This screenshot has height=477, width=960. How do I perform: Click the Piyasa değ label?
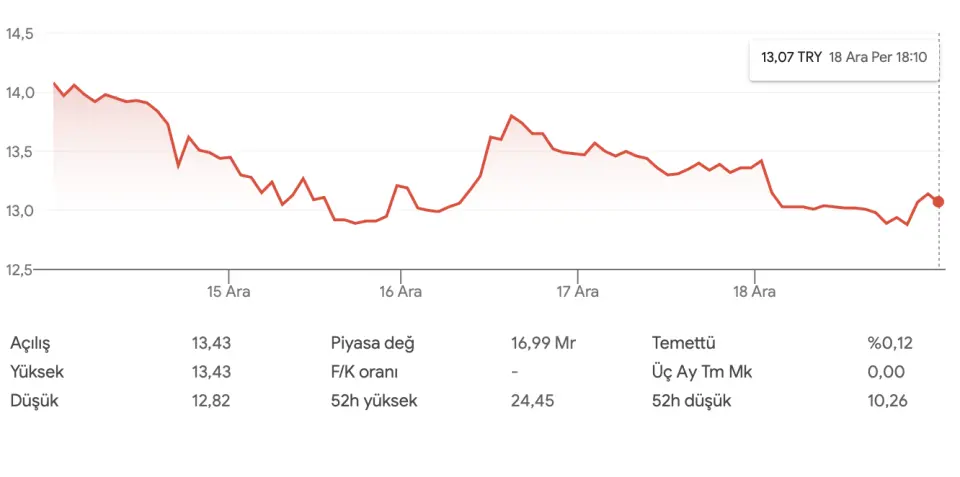372,344
